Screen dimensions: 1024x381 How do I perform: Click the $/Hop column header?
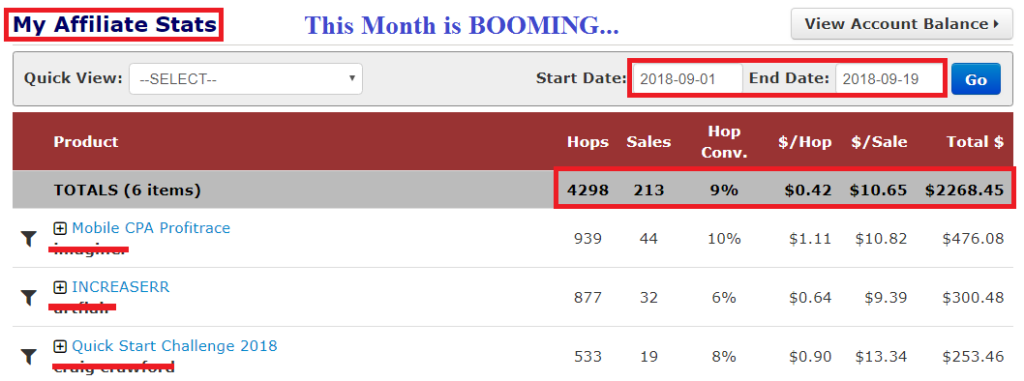805,142
